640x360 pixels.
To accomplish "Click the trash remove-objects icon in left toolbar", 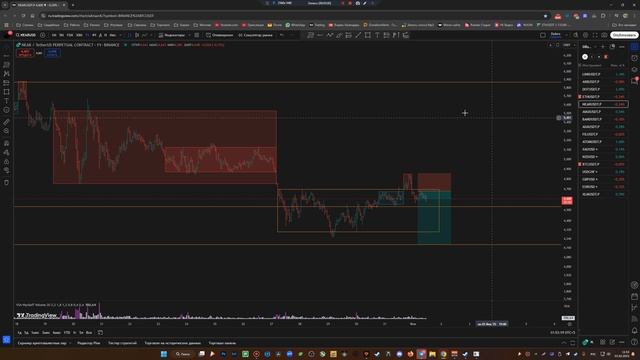I will point(7,182).
